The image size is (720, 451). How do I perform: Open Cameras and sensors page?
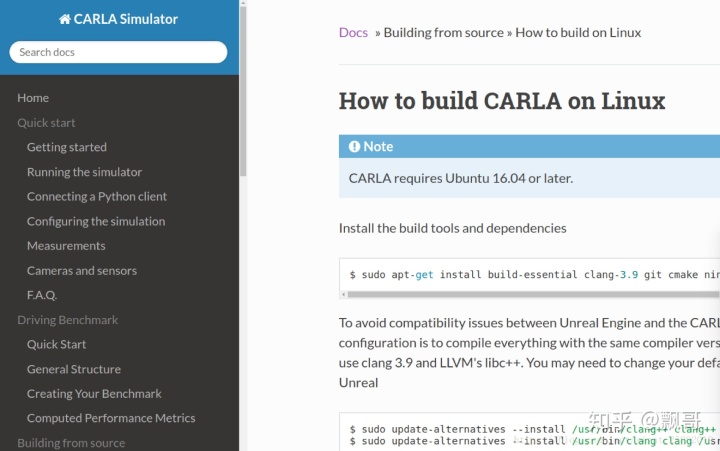82,271
